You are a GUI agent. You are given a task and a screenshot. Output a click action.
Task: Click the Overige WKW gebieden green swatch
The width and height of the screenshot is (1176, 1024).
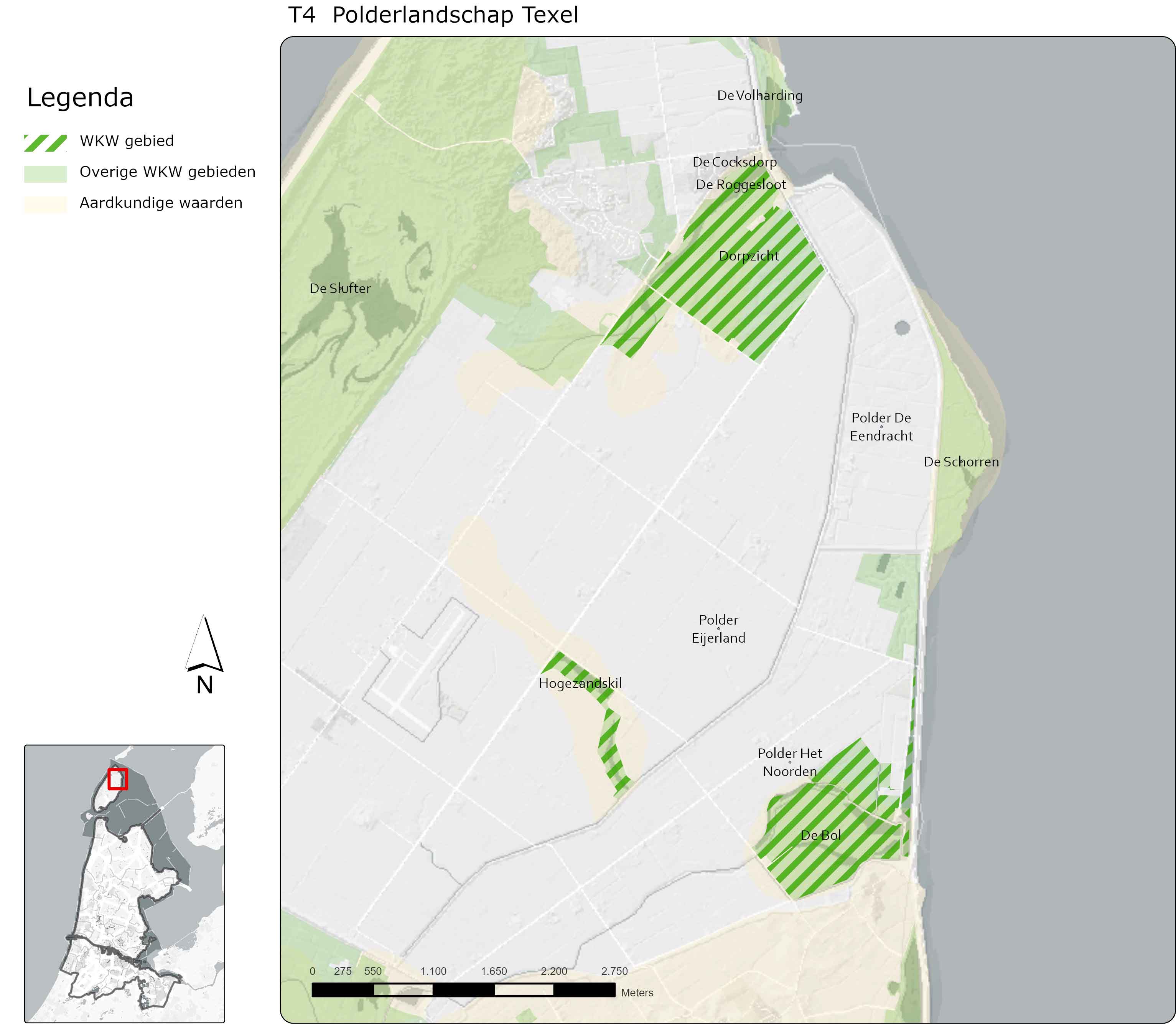45,174
